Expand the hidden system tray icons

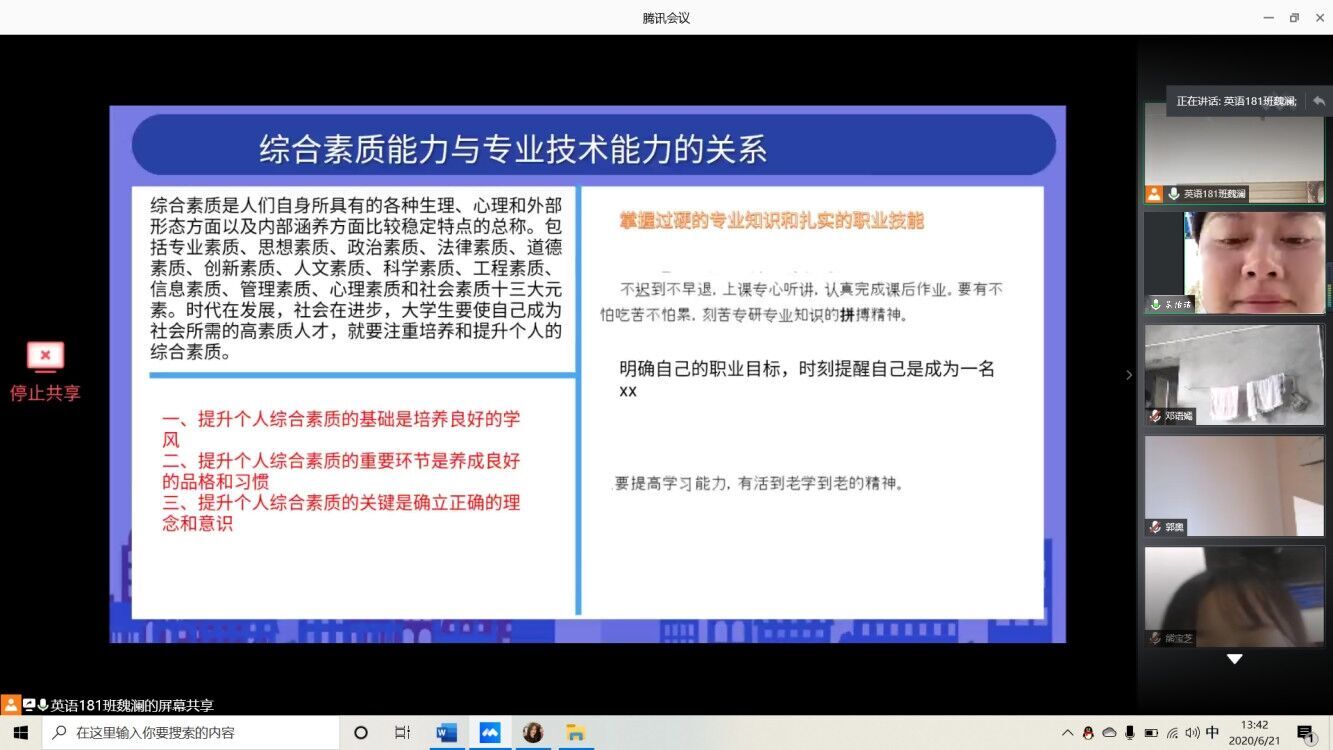point(1067,733)
